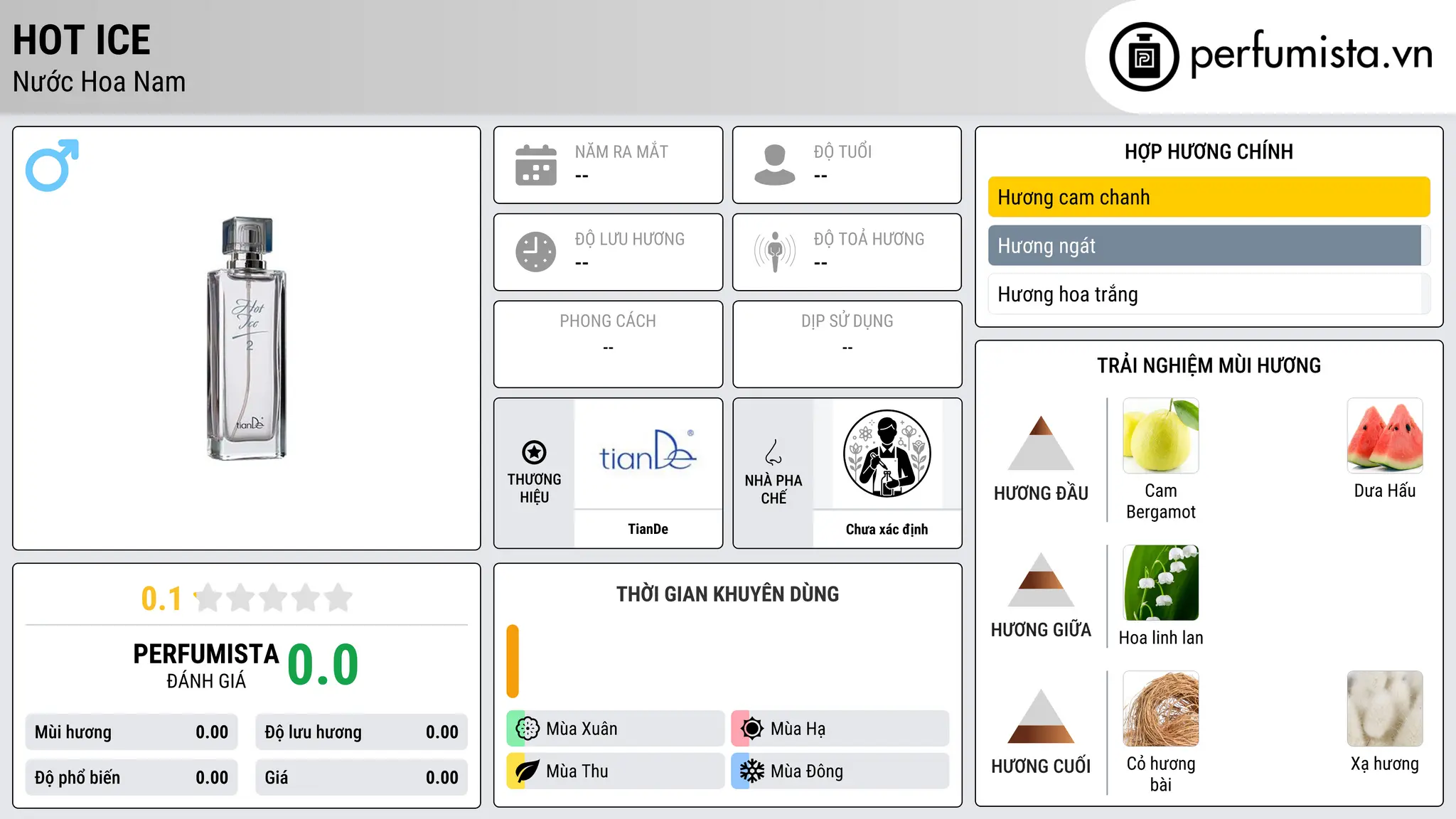The width and height of the screenshot is (1456, 819).
Task: Click the blue male gender symbol
Action: [x=52, y=165]
